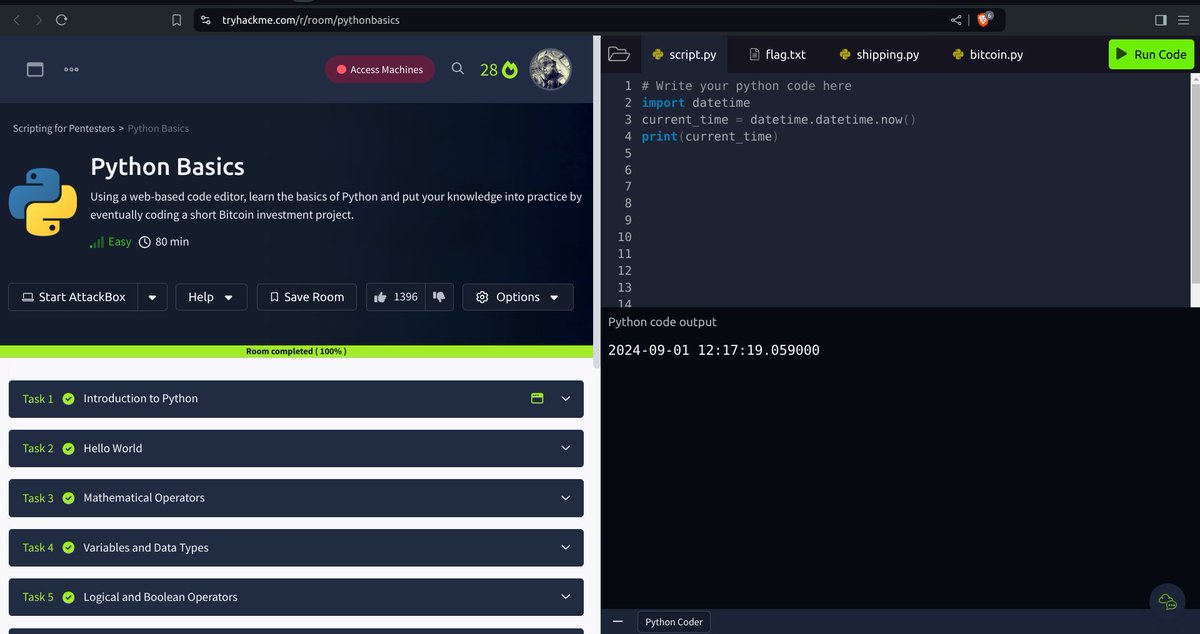Open TryHackMe dashboard window icon
Image resolution: width=1200 pixels, height=634 pixels.
[35, 69]
